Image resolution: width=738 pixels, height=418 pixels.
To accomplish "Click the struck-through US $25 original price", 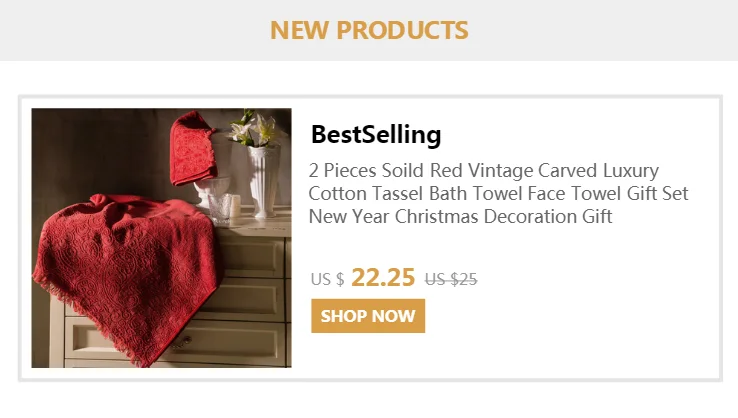I will pyautogui.click(x=451, y=279).
